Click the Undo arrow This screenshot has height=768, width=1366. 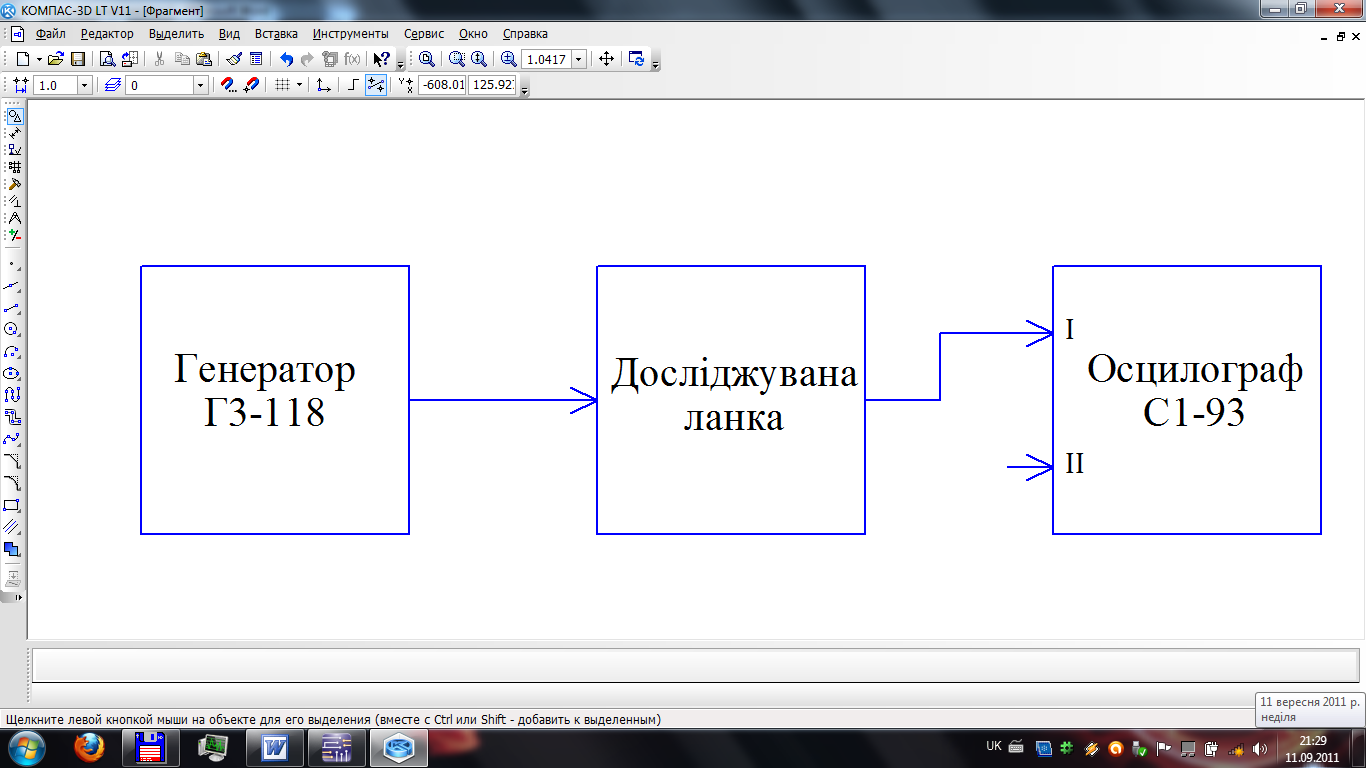pyautogui.click(x=286, y=59)
